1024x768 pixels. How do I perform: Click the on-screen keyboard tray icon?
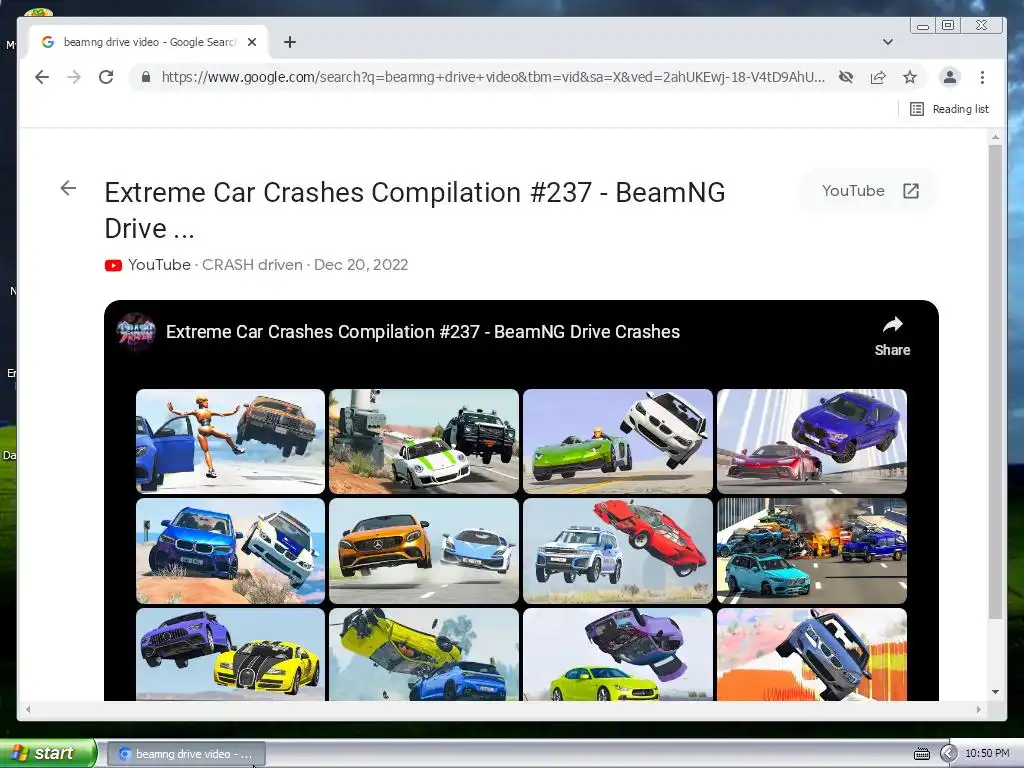coord(921,754)
